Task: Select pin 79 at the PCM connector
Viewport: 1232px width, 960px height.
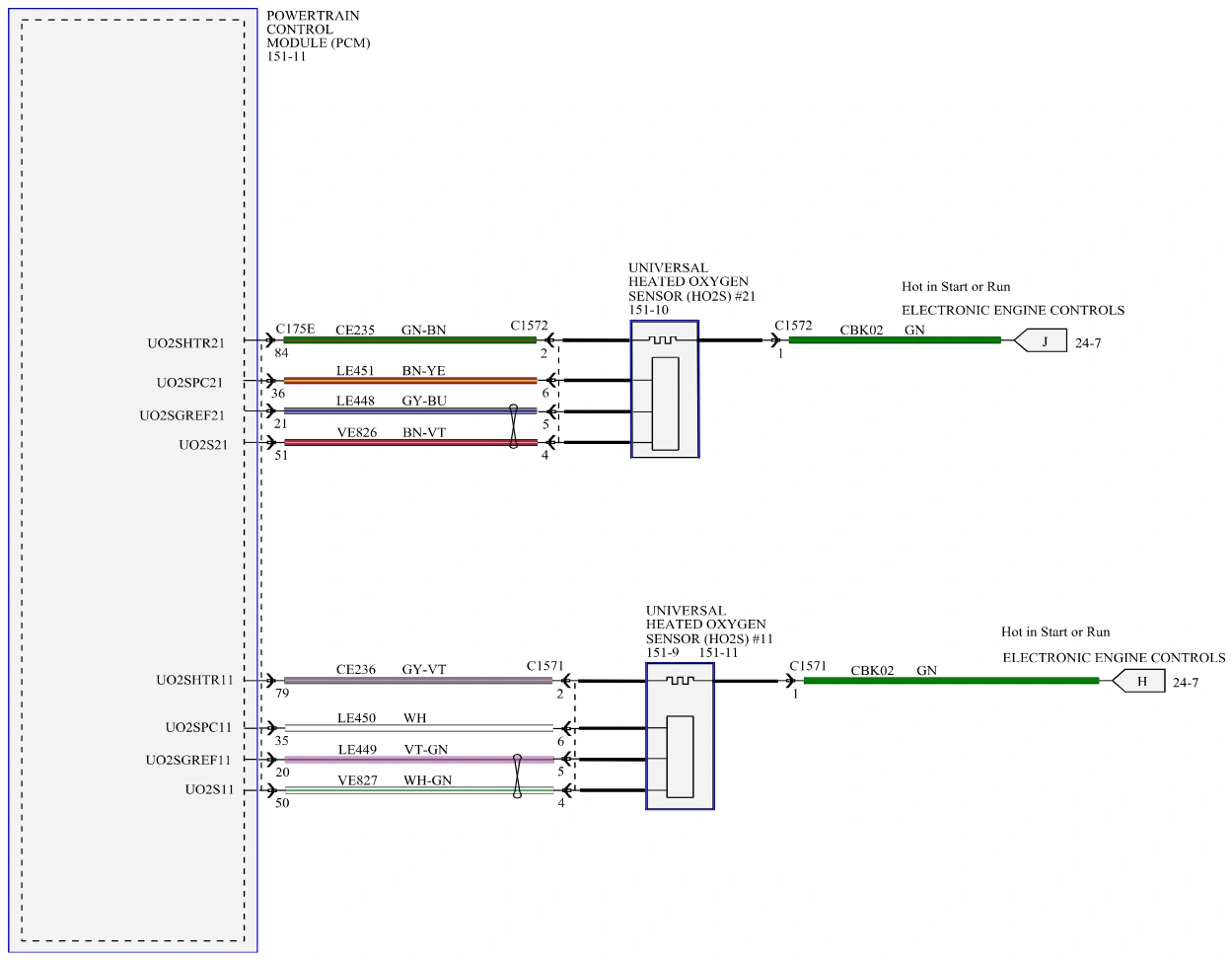Action: tap(282, 693)
